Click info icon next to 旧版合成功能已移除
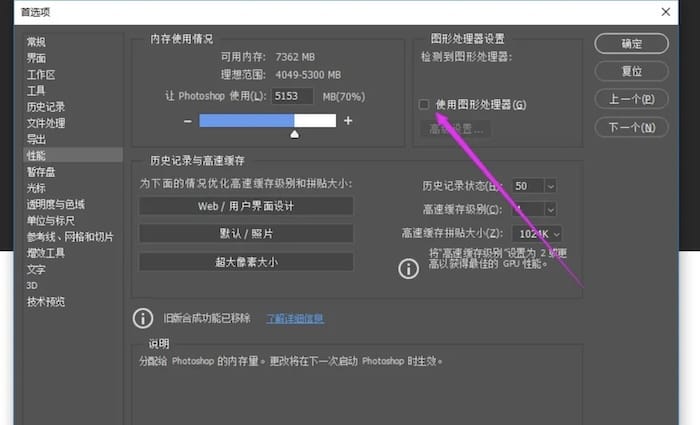Screen dimensions: 700x425 143,318
